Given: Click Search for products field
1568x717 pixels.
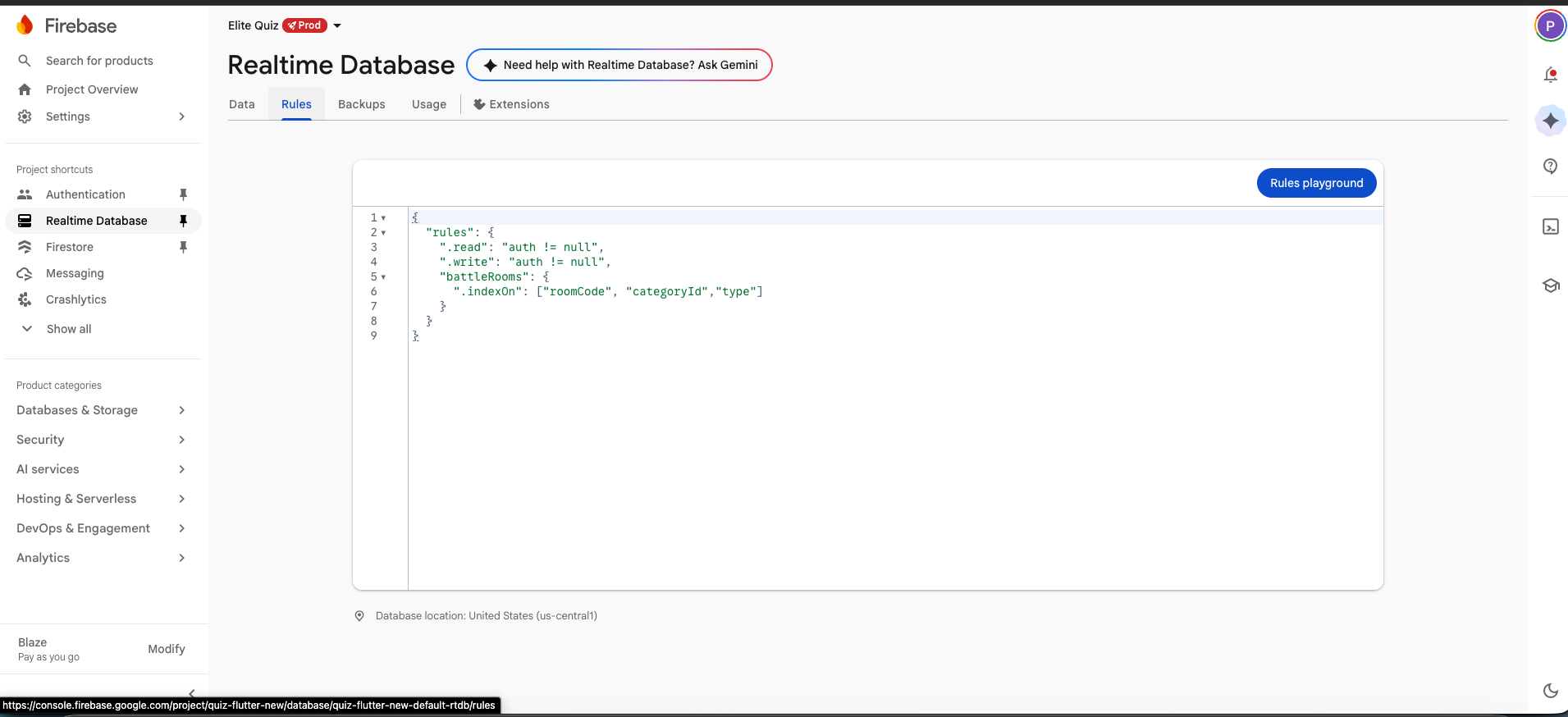Looking at the screenshot, I should point(99,61).
